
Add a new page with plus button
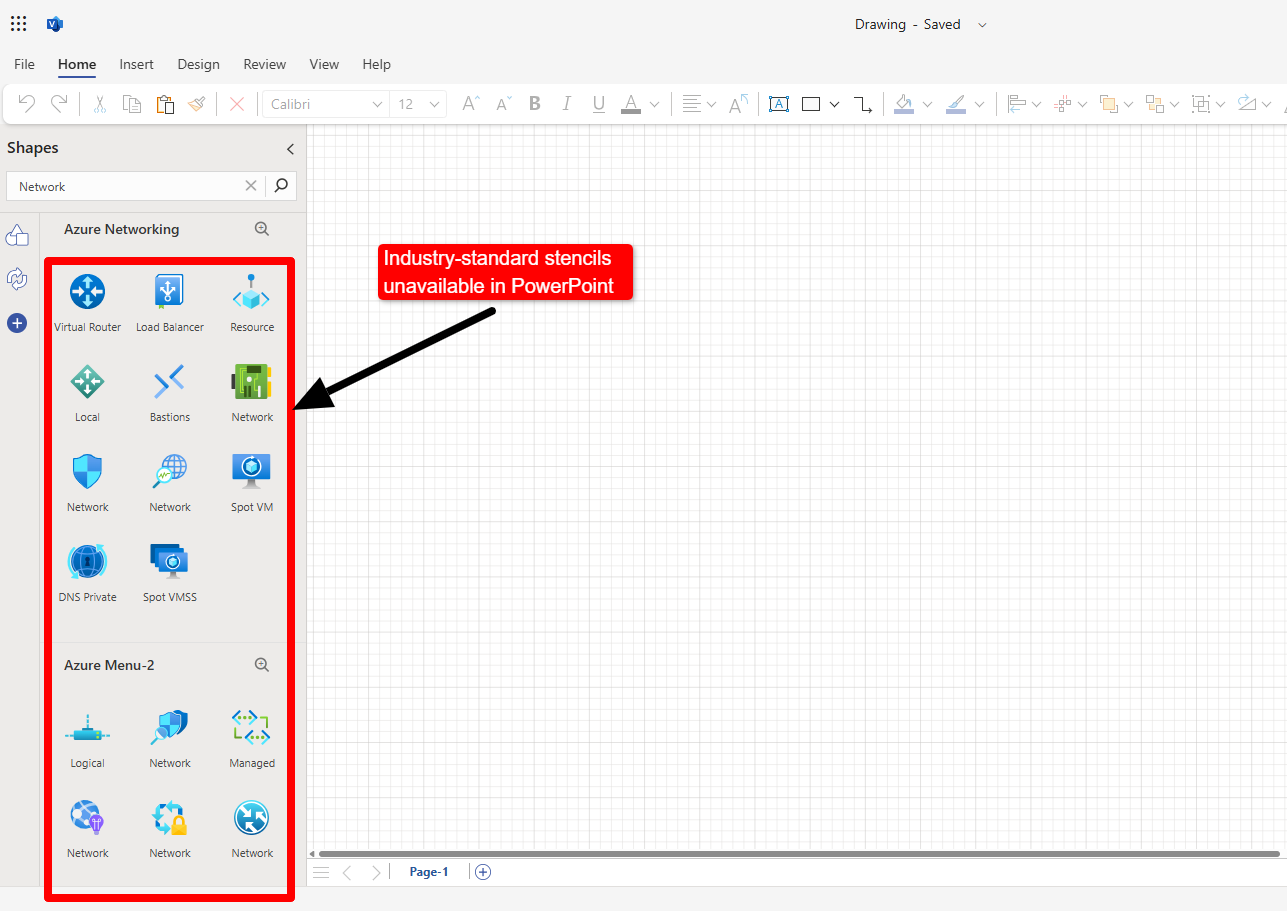483,872
